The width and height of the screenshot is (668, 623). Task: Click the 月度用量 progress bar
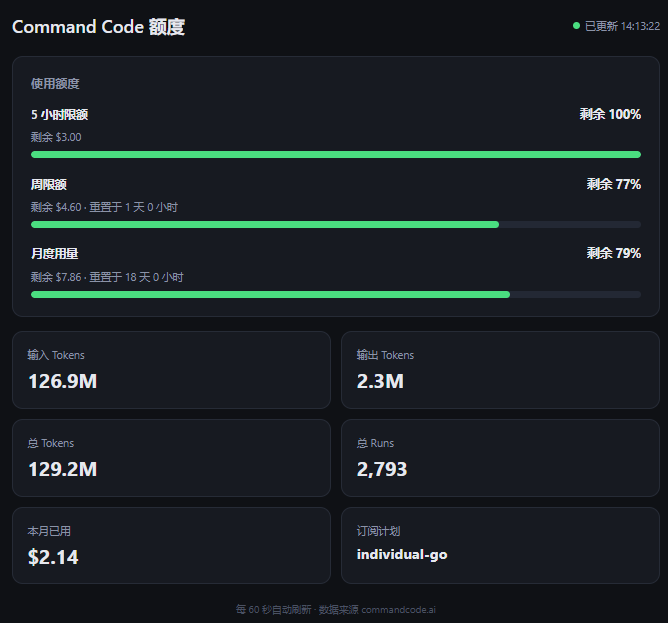(x=336, y=294)
